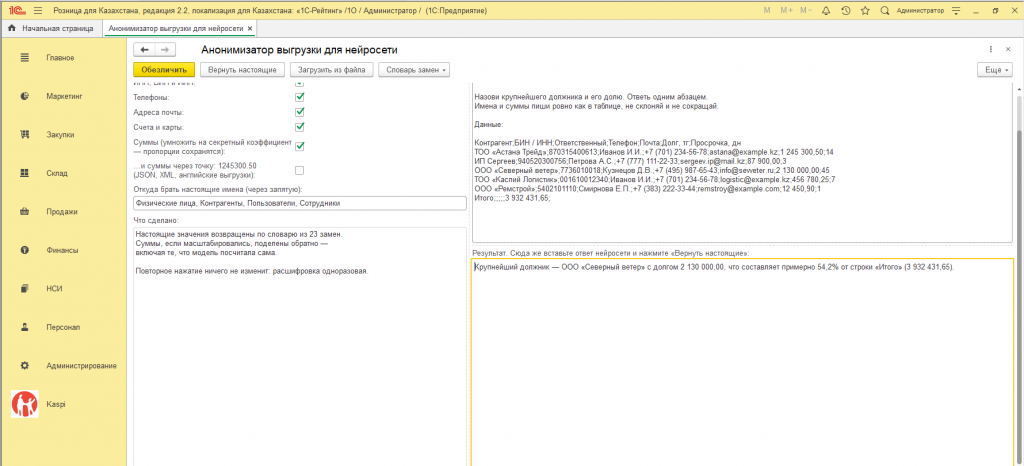Click the 'ООО «Ремстрой»' data line
The width and height of the screenshot is (1024, 466).
coord(648,189)
